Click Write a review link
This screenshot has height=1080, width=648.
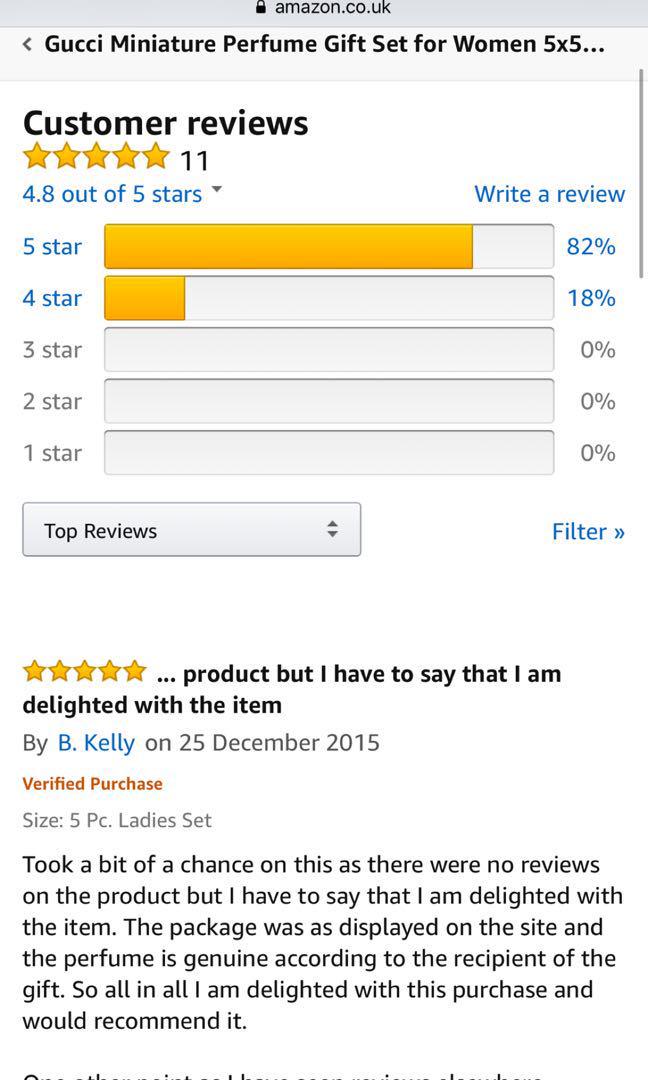(549, 194)
